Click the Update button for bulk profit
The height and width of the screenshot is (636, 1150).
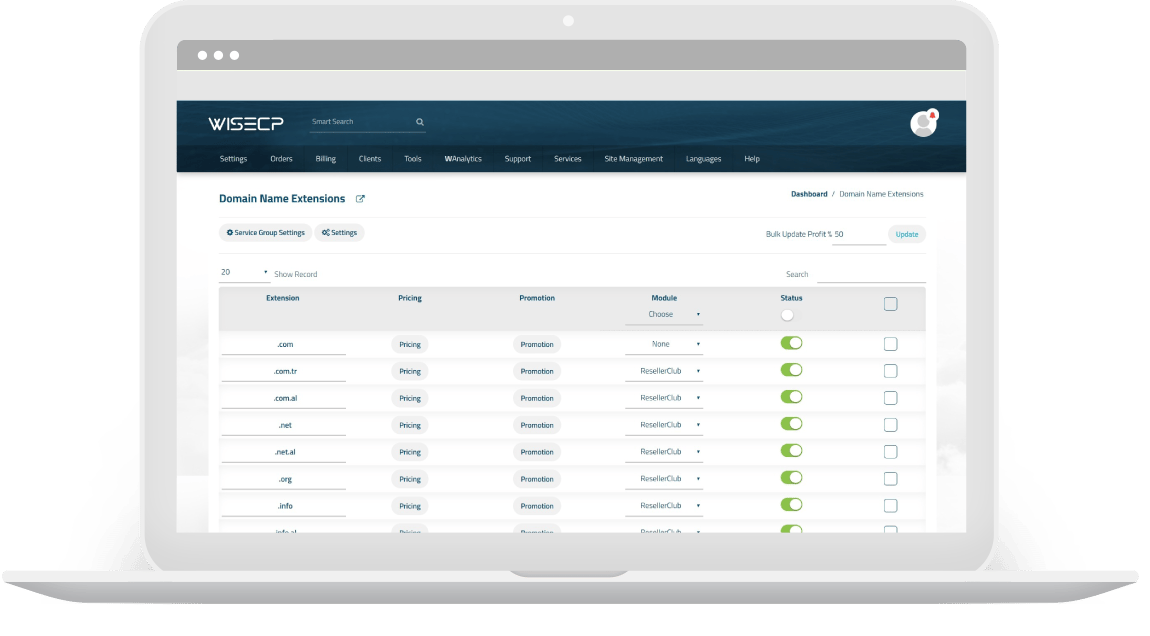907,234
